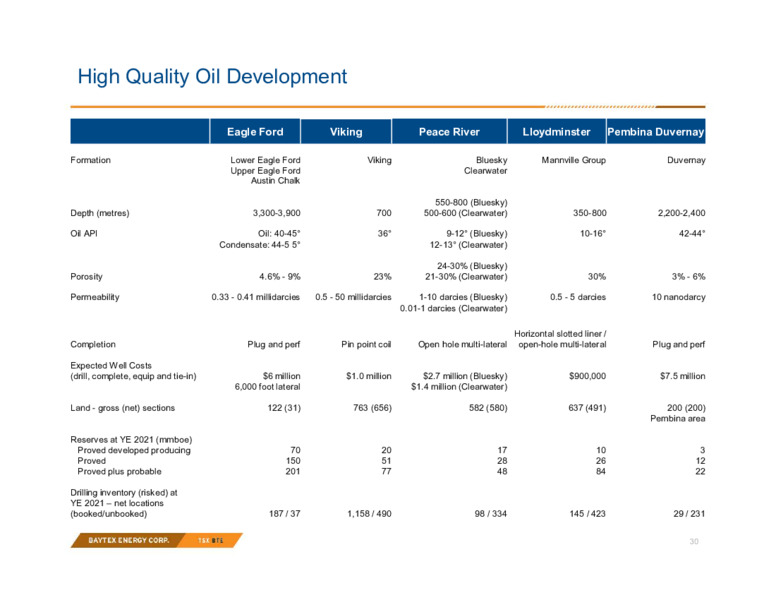Click Viking proved reserves '51'

pos(387,461)
